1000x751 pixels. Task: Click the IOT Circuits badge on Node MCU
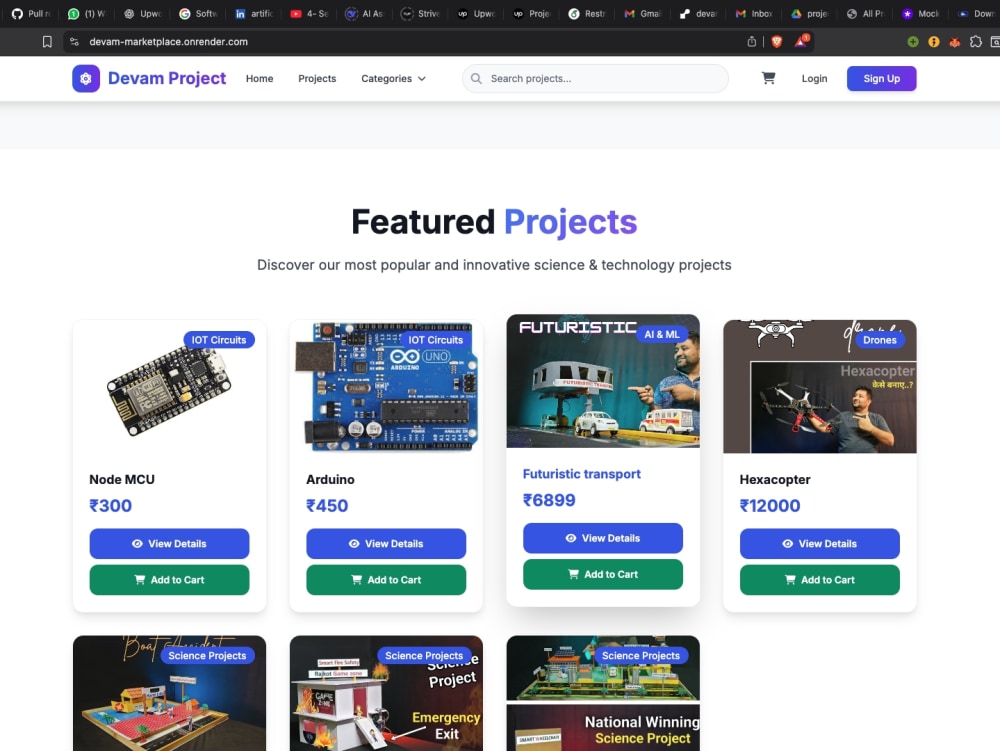click(x=219, y=340)
